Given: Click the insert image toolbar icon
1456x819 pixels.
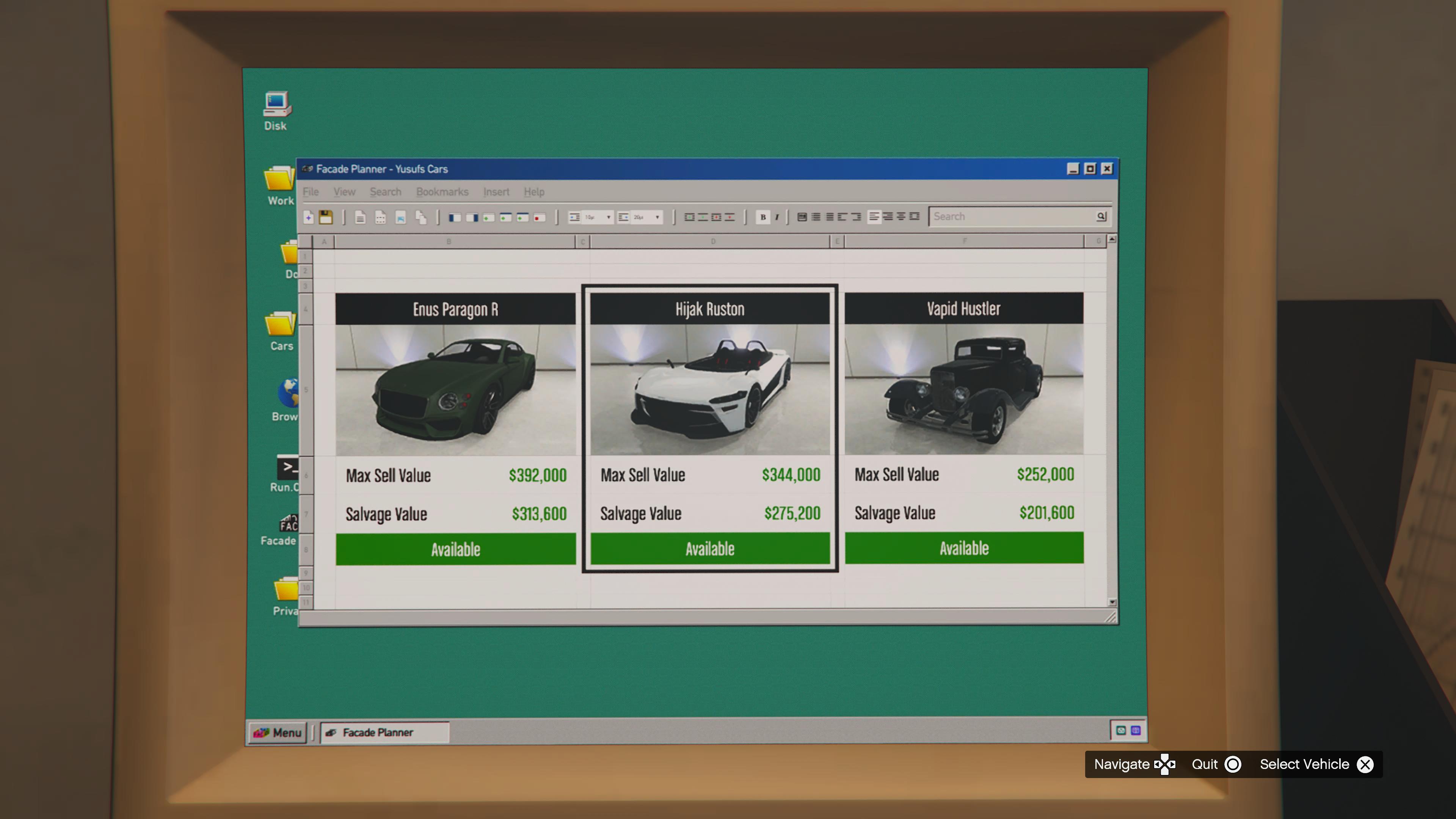Looking at the screenshot, I should coord(400,217).
